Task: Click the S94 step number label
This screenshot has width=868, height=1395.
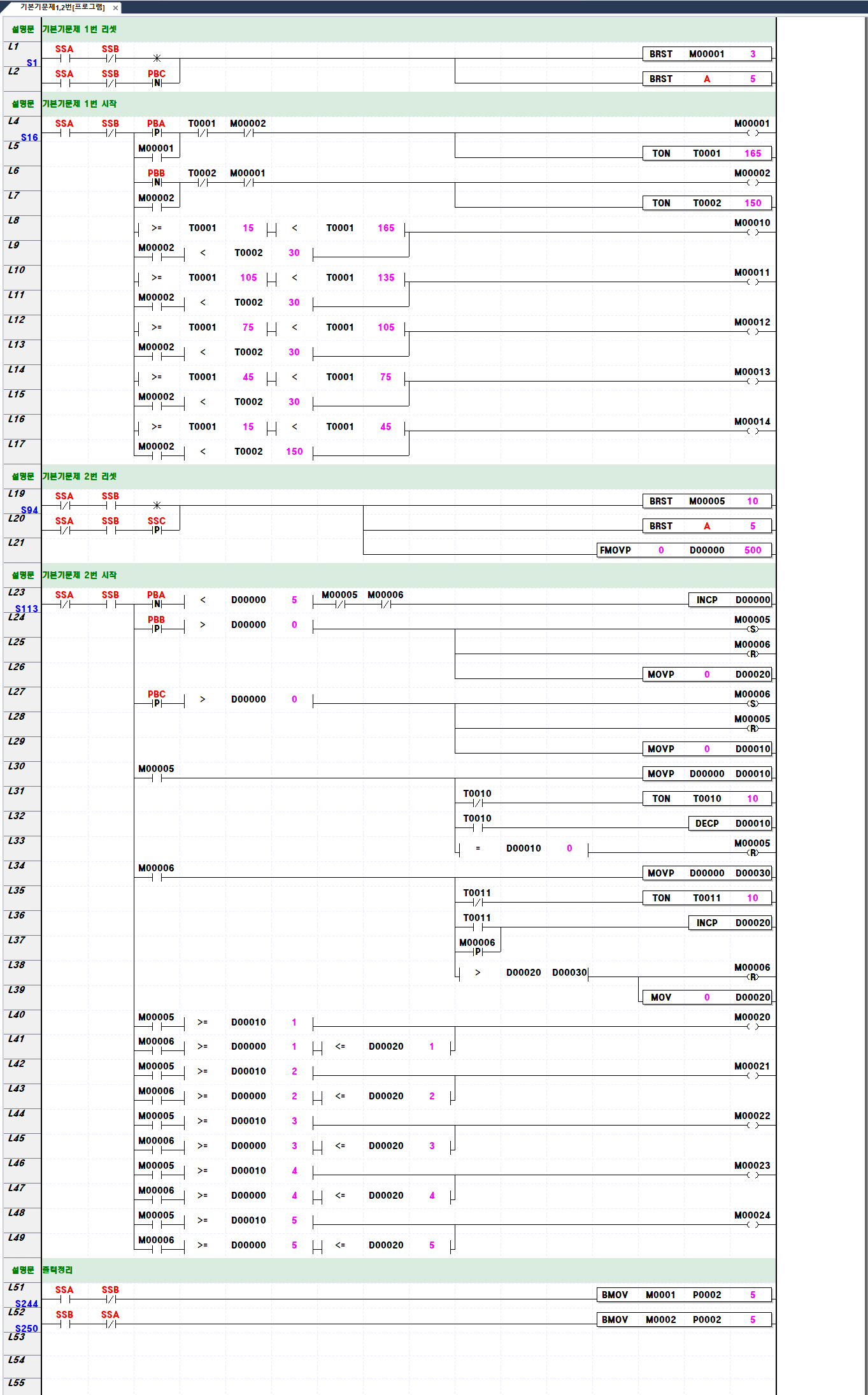Action: pos(29,510)
